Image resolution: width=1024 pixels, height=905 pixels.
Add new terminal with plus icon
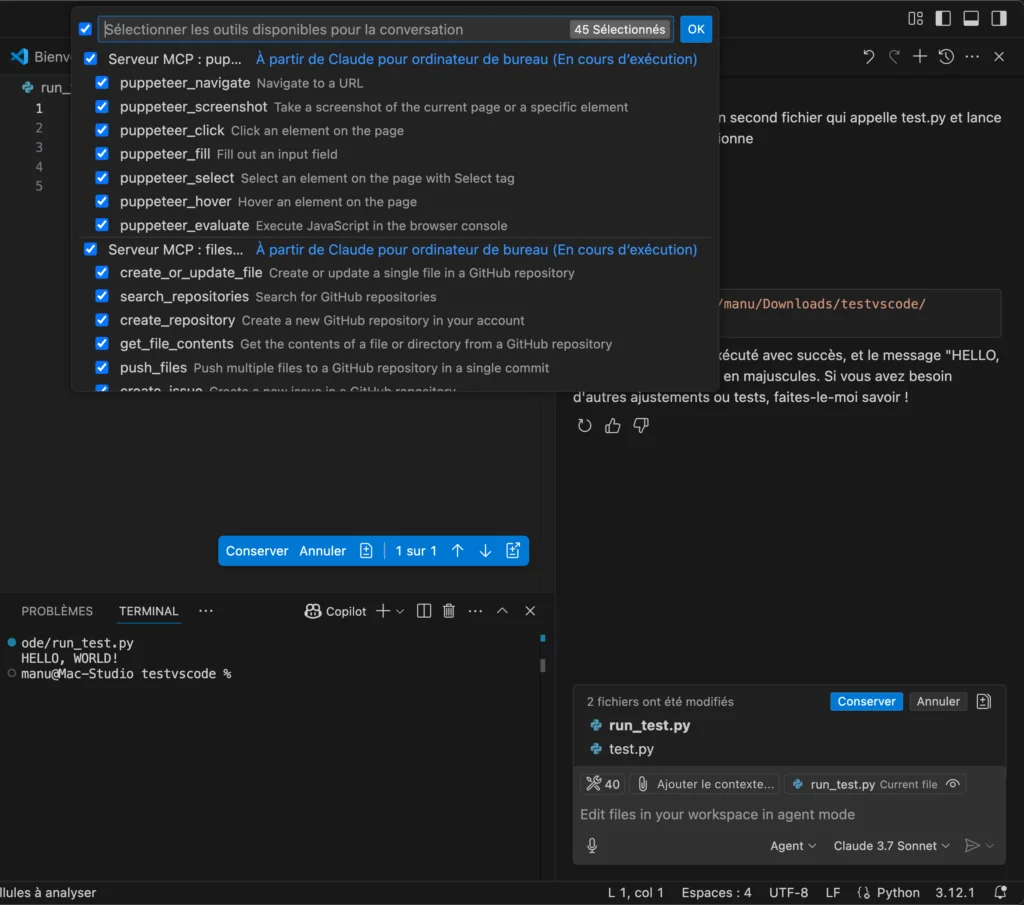click(383, 611)
